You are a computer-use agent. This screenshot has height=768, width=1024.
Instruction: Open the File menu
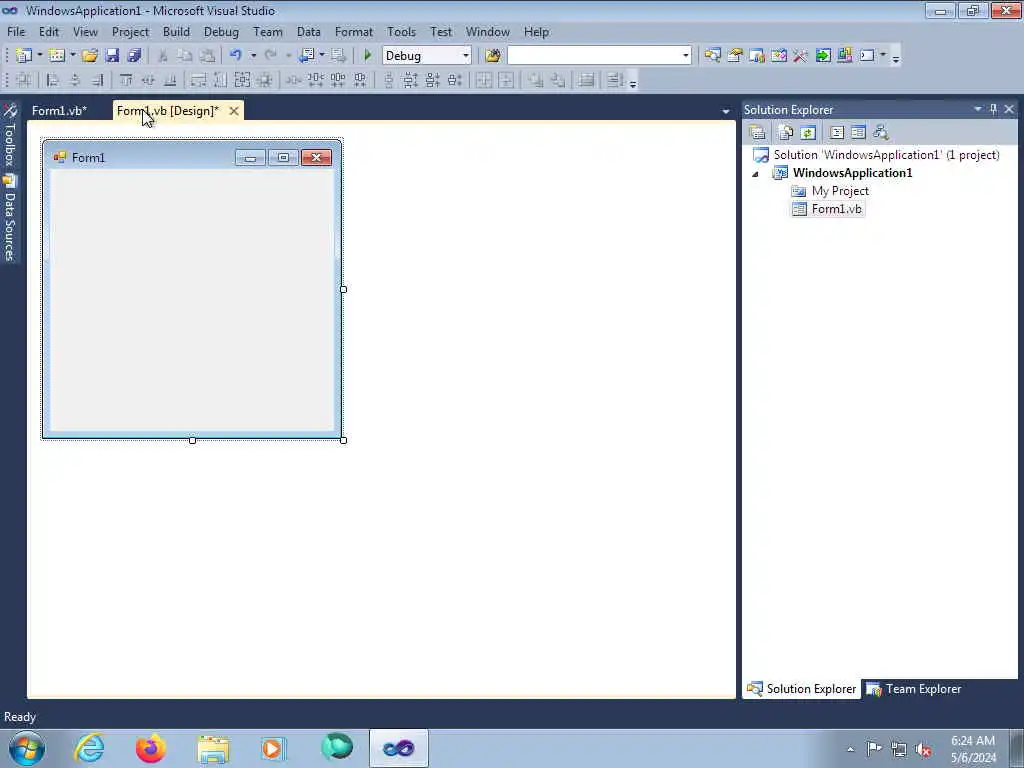pyautogui.click(x=16, y=32)
